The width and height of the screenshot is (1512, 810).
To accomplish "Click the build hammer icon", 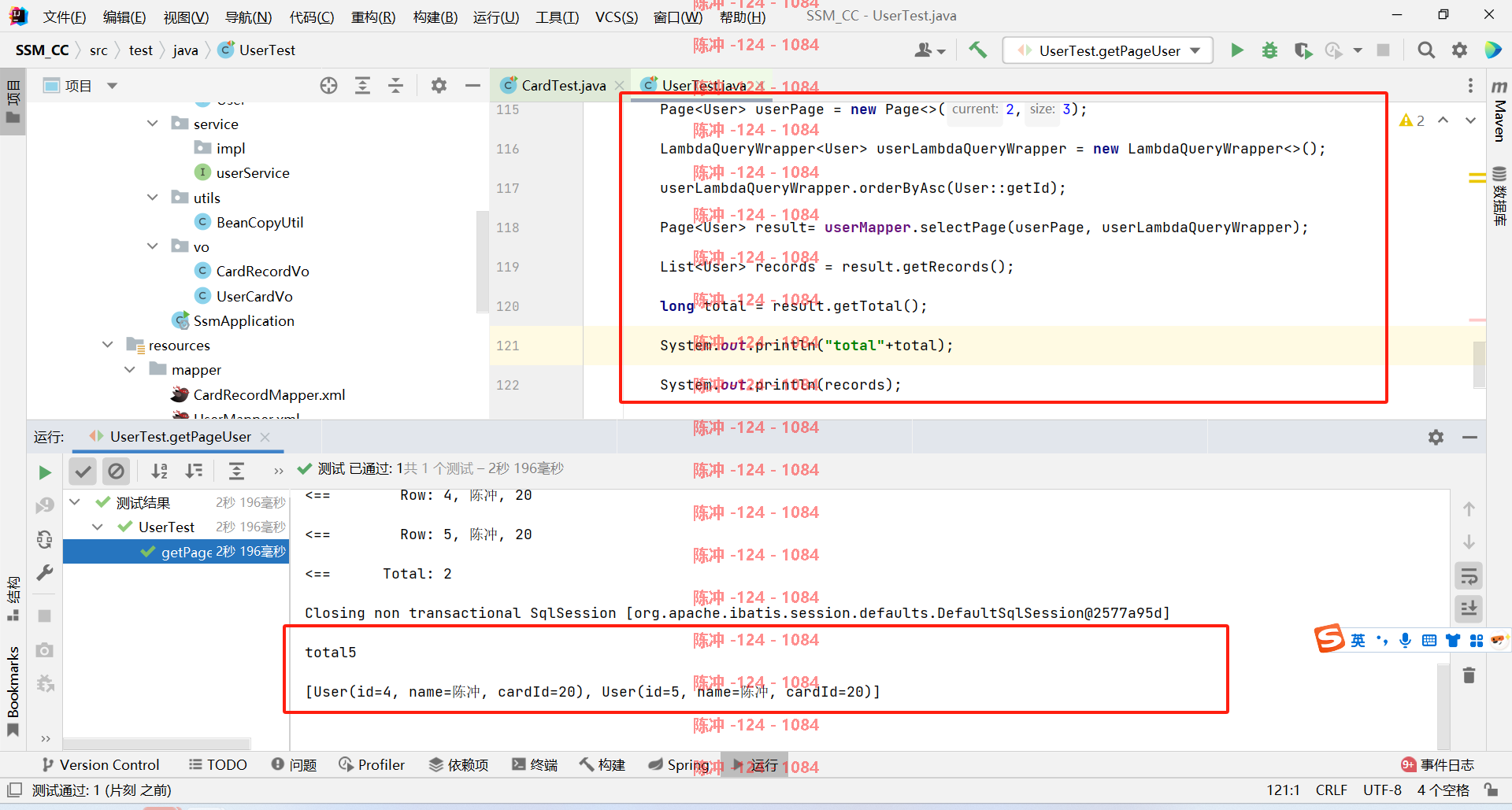I will point(977,50).
